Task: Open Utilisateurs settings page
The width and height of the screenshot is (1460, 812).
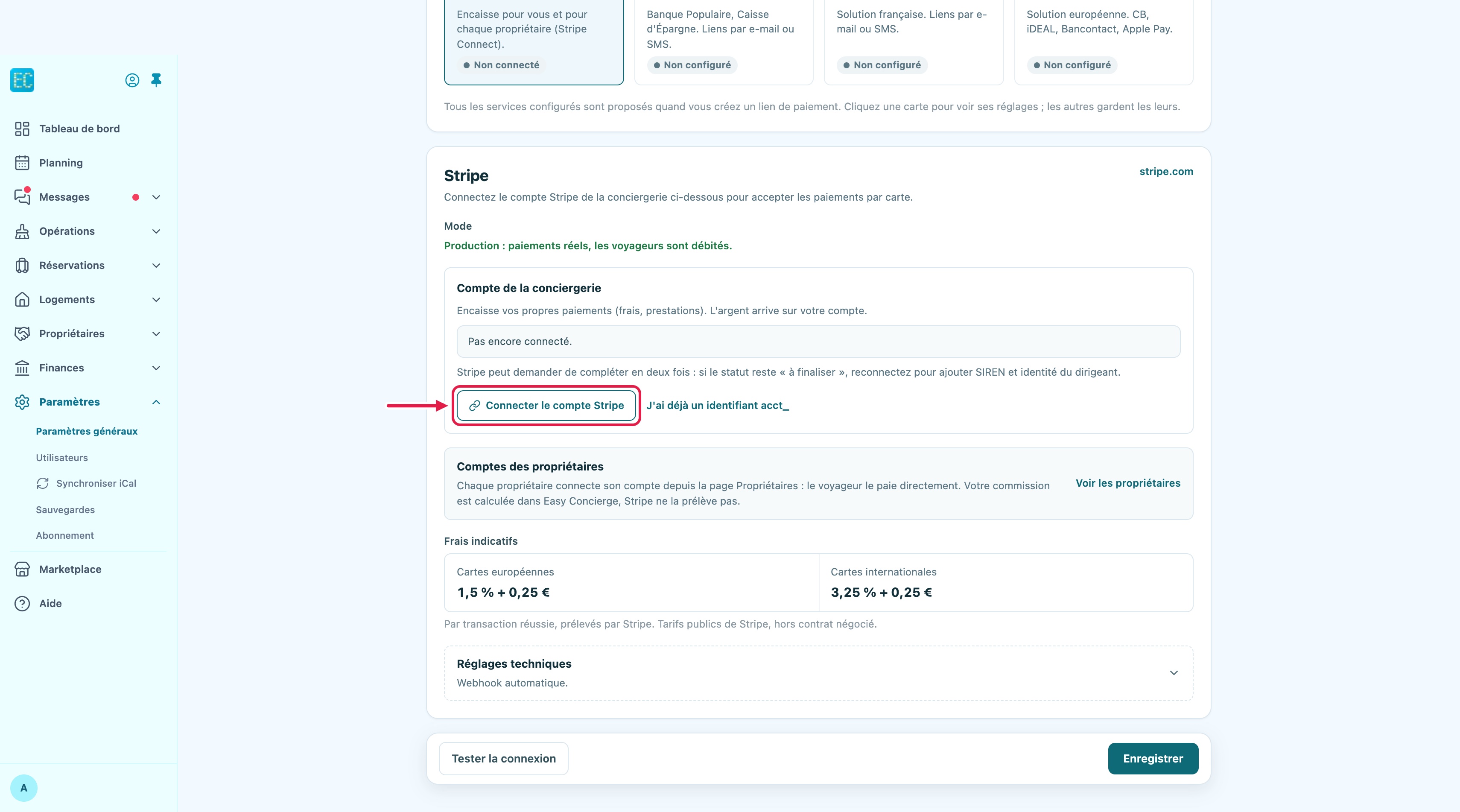Action: (x=62, y=457)
